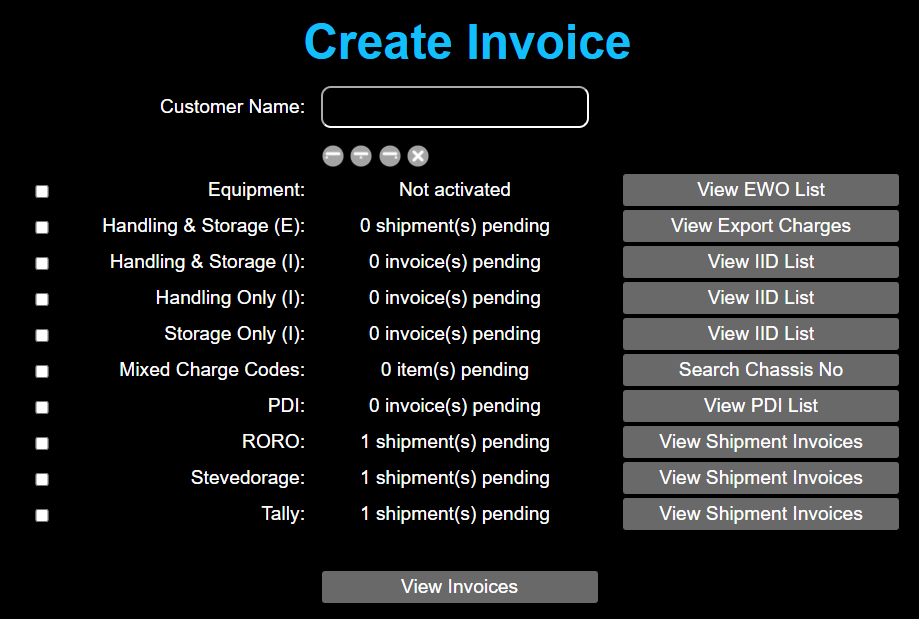The image size is (919, 619).
Task: Open View IID List for Storage Only (I)
Action: 761,334
